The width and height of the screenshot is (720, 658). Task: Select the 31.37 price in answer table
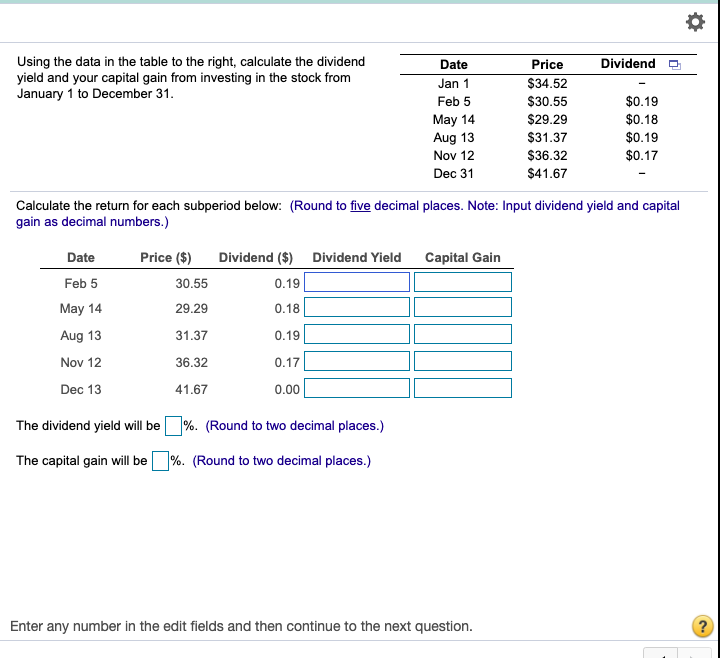pos(191,336)
